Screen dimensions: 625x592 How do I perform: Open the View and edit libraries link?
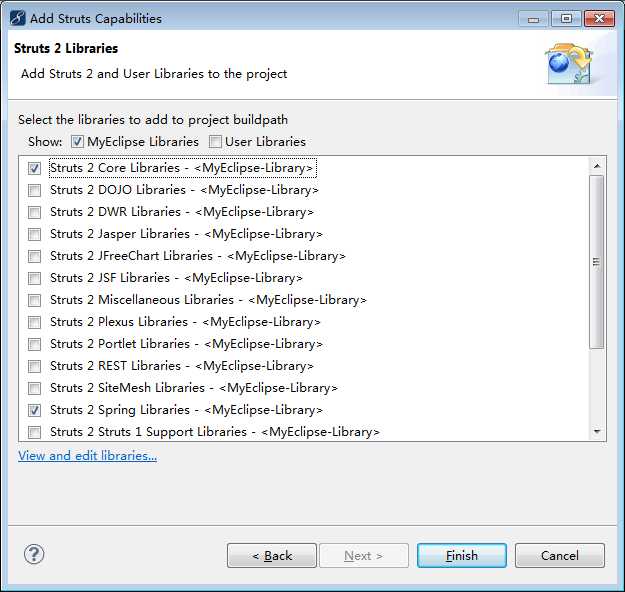[x=87, y=455]
